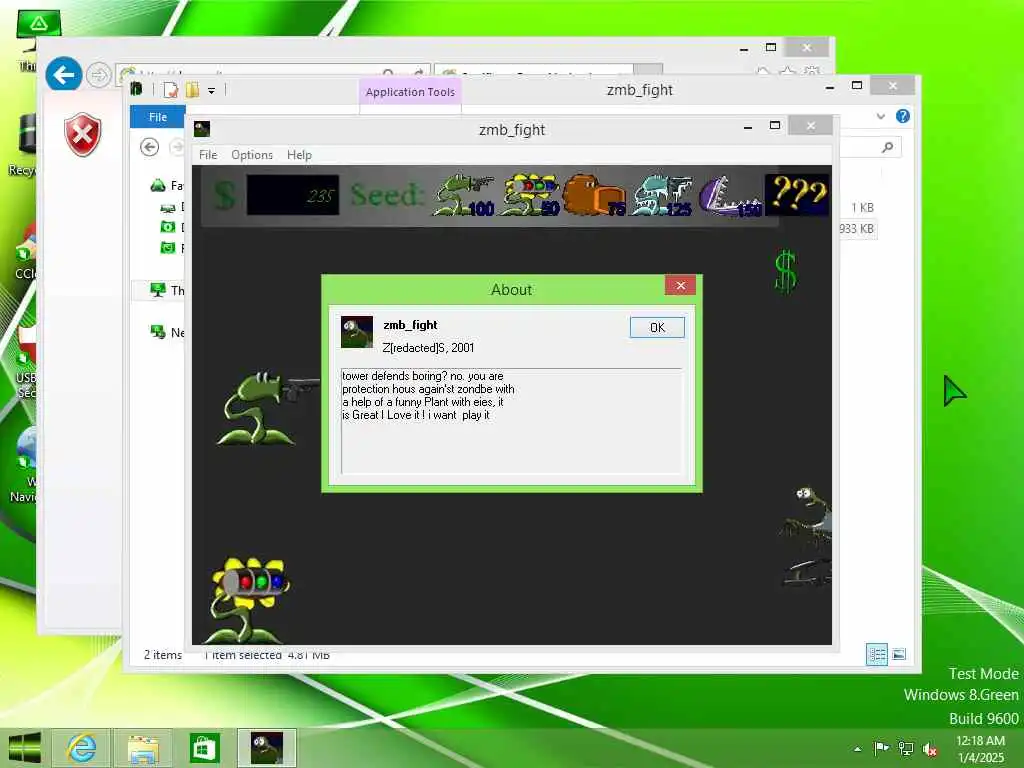Go back in the Internet Explorer window

pos(64,74)
